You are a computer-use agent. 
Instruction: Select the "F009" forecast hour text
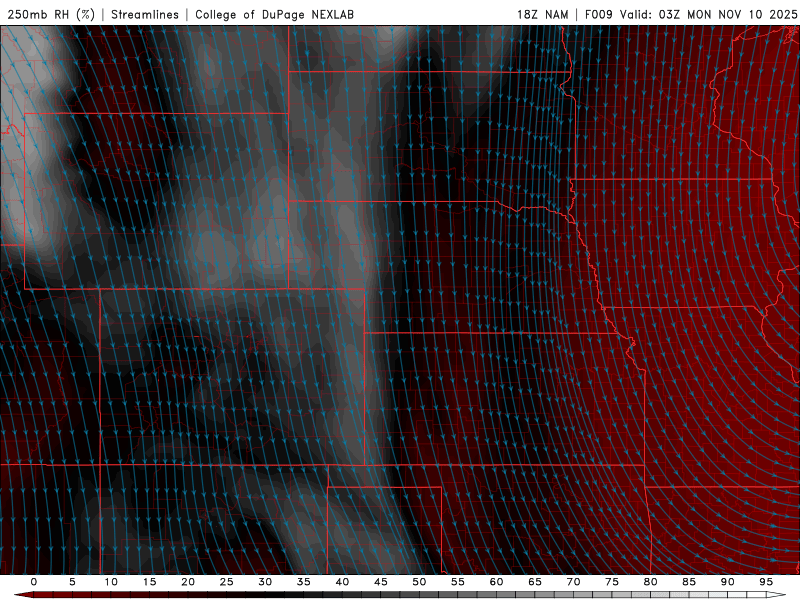598,14
